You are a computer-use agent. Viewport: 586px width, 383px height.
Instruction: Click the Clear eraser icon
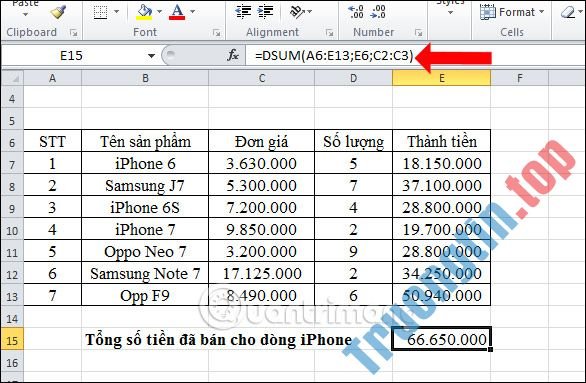(568, 12)
